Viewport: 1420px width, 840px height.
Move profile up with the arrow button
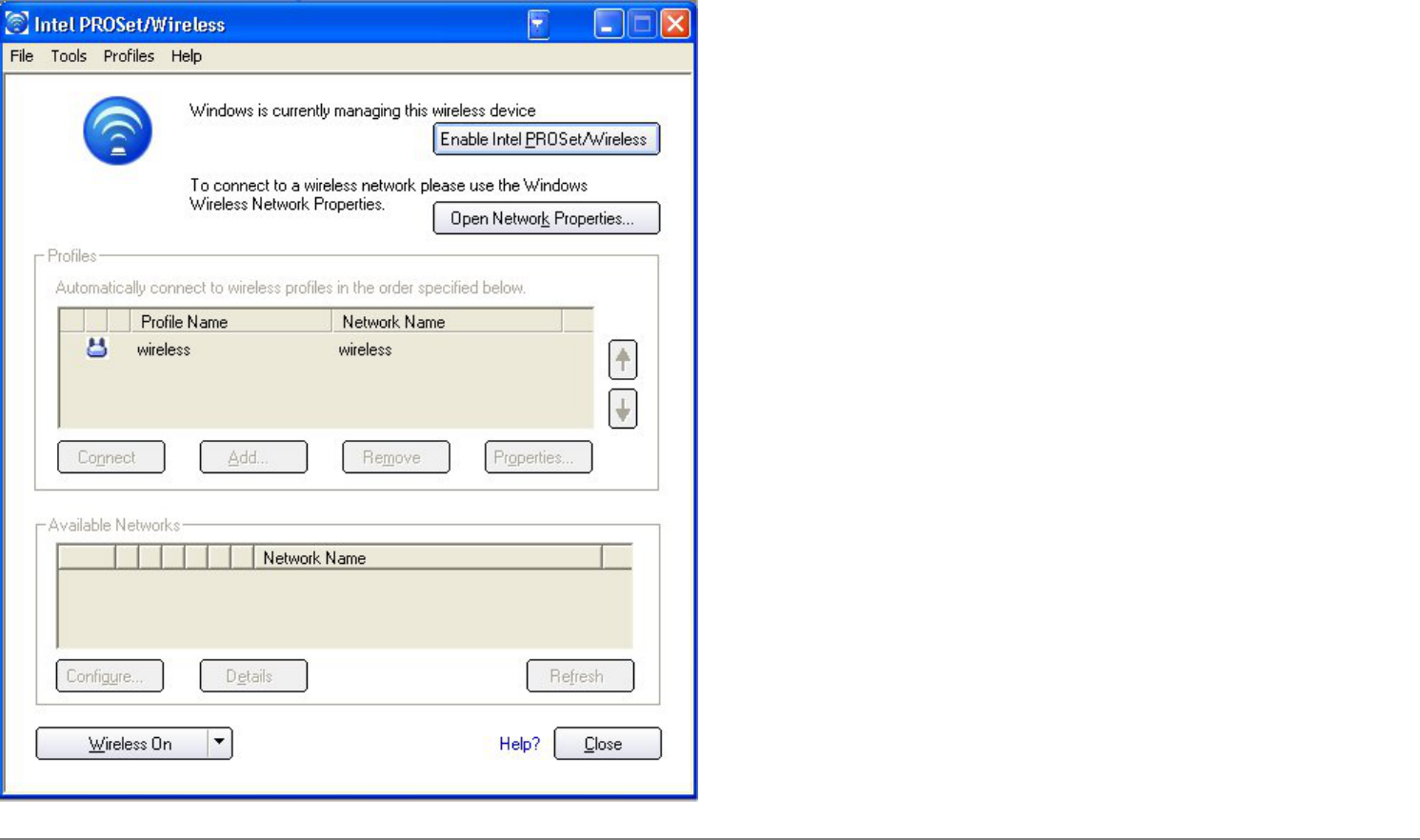(623, 360)
